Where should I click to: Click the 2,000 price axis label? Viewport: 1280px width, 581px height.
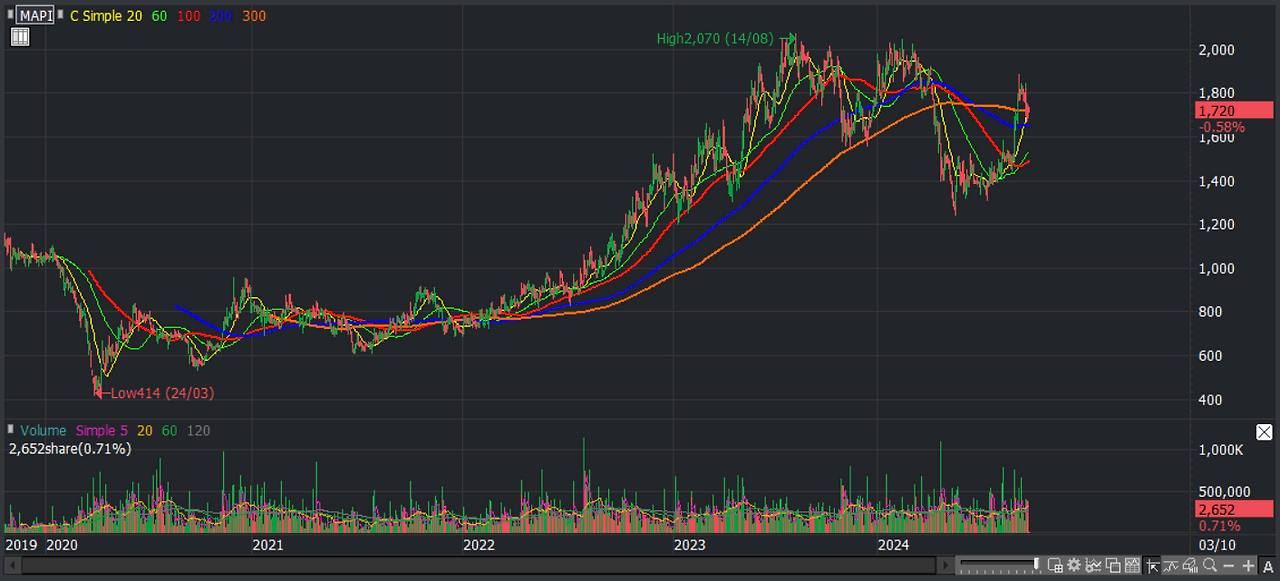(x=1217, y=49)
